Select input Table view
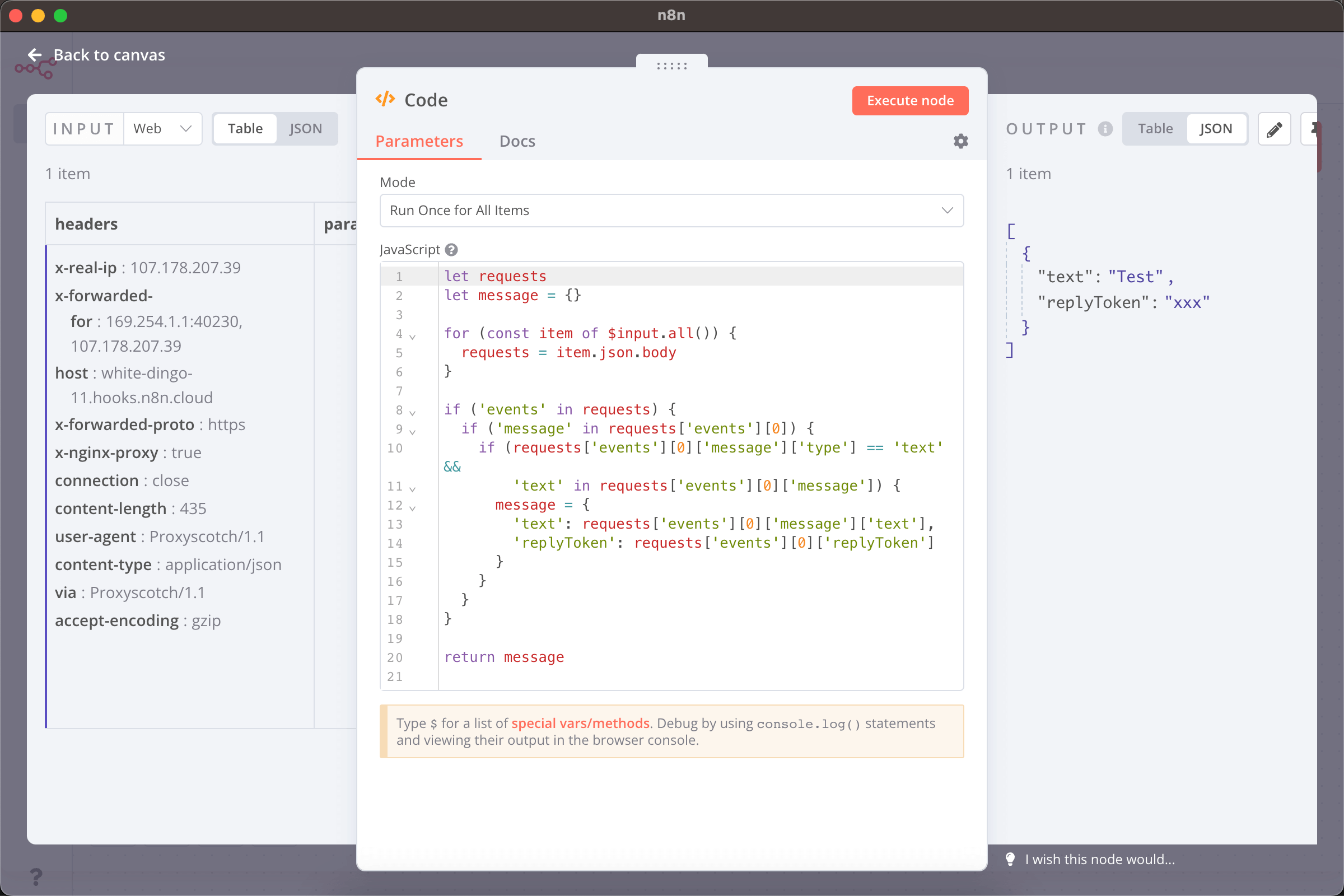This screenshot has width=1344, height=896. (245, 129)
